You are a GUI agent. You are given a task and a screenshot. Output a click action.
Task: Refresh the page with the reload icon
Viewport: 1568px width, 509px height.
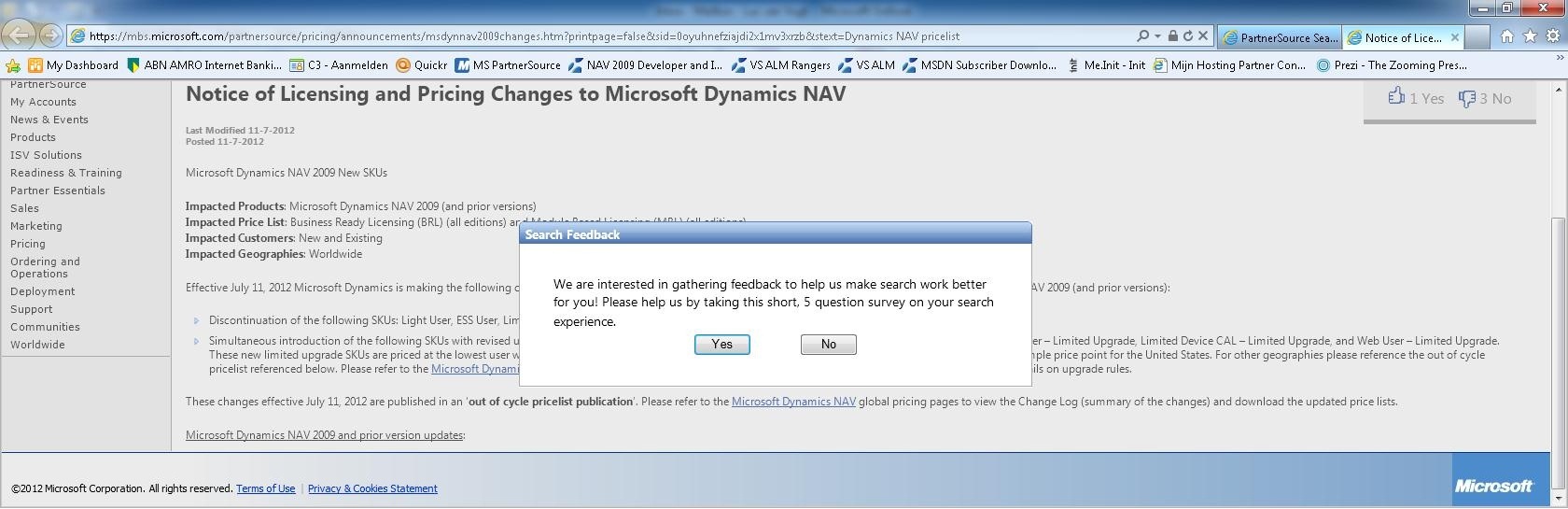click(x=1188, y=35)
